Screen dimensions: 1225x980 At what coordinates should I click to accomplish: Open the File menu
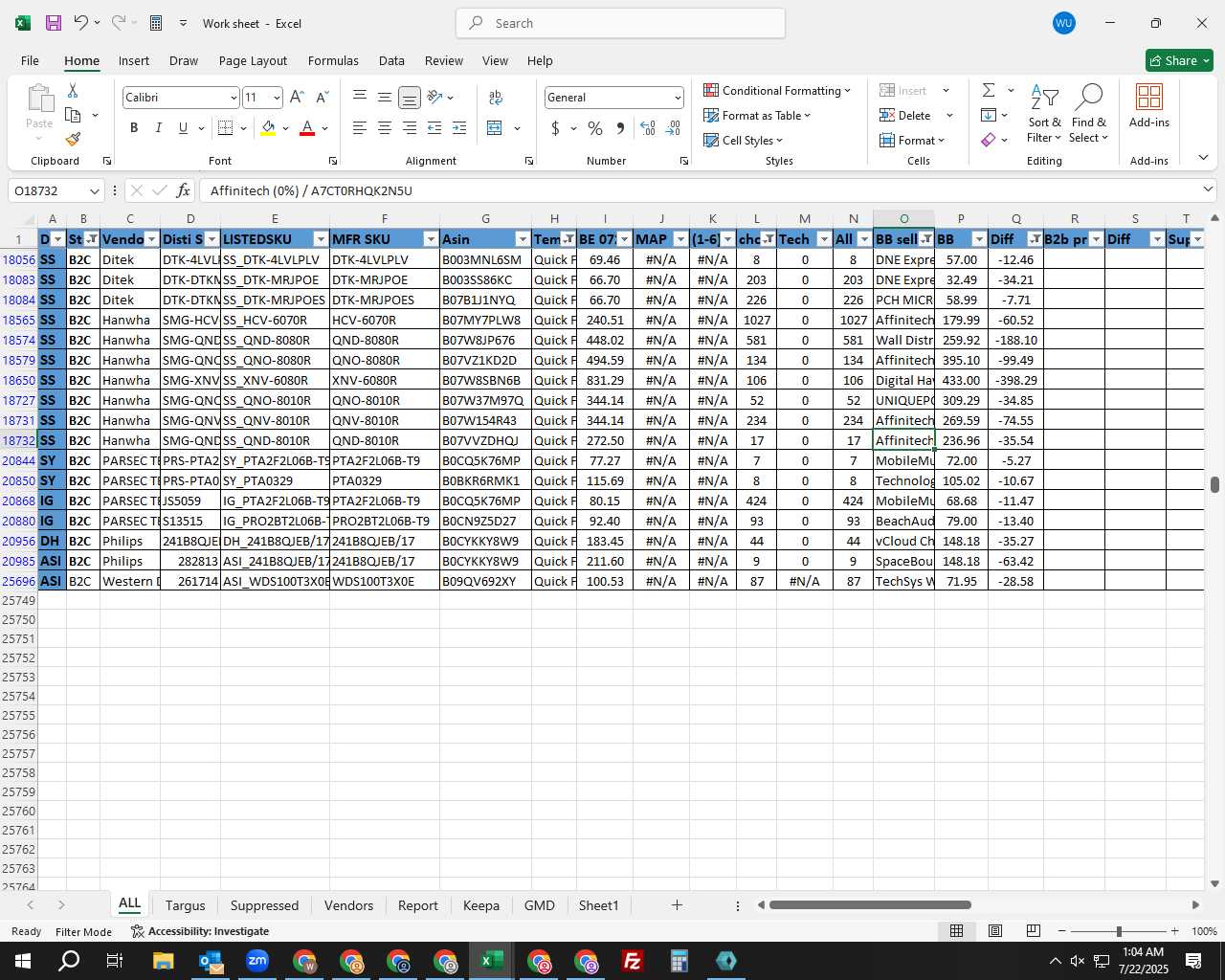point(30,60)
